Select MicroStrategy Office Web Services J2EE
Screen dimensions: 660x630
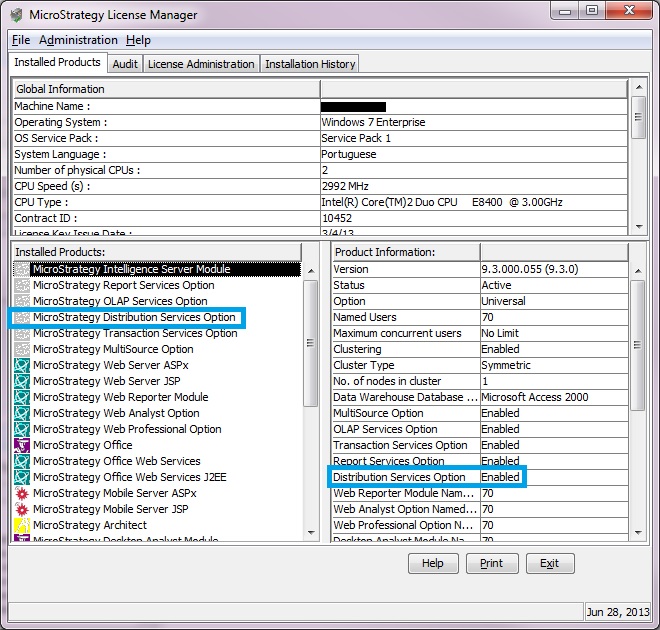[130, 477]
